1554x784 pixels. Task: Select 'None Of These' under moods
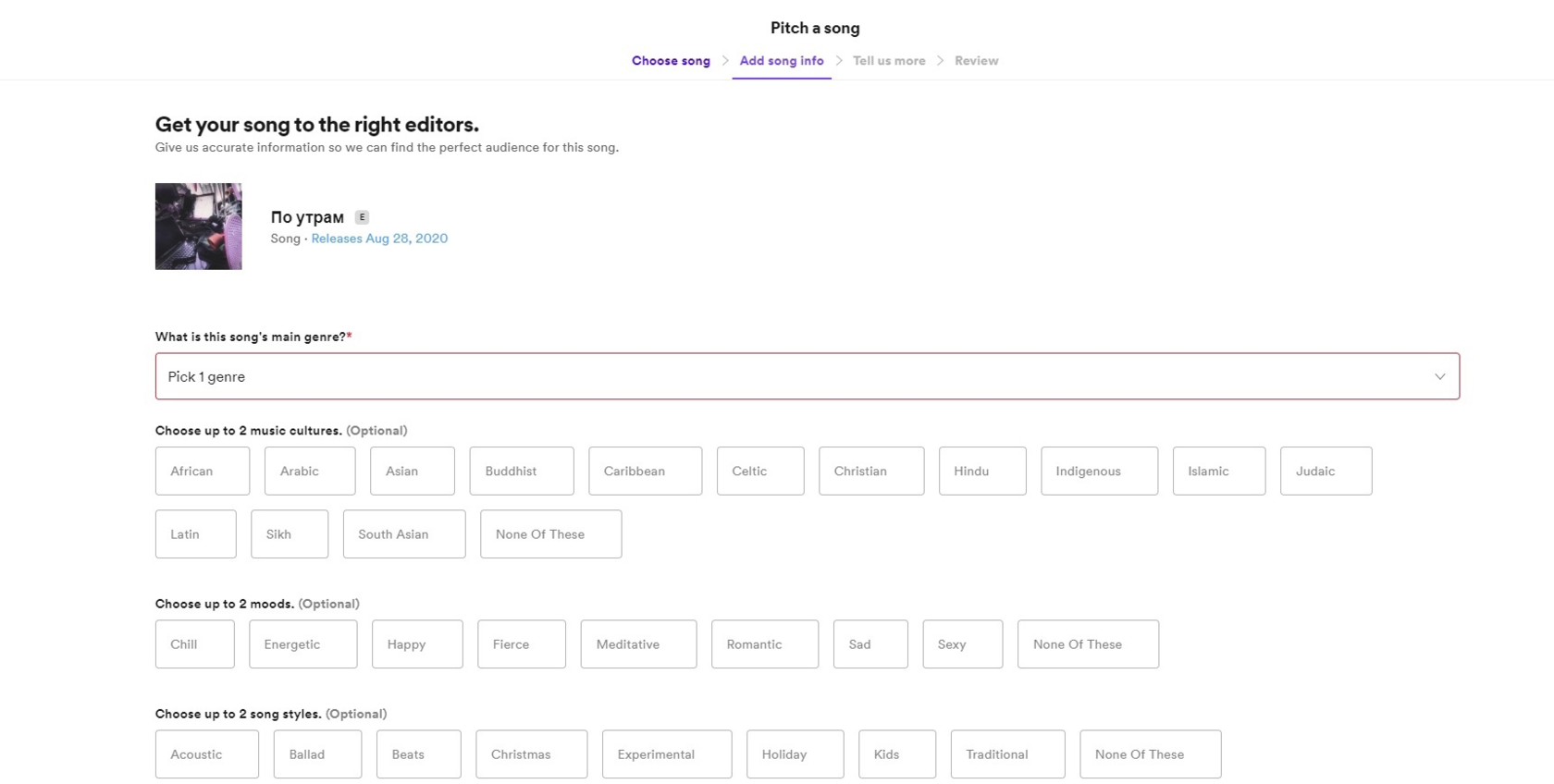[1088, 644]
